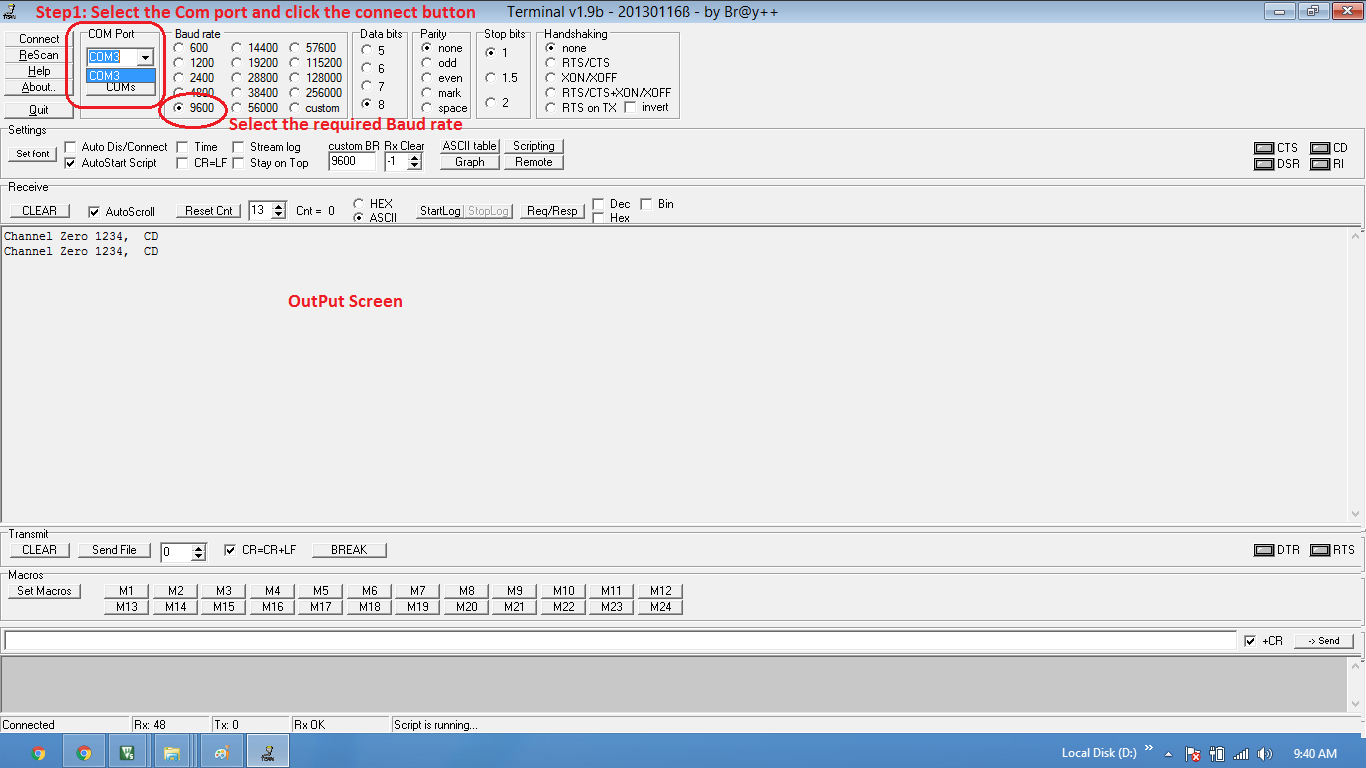Viewport: 1366px width, 768px height.
Task: Click the transmit text input field
Action: [620, 641]
